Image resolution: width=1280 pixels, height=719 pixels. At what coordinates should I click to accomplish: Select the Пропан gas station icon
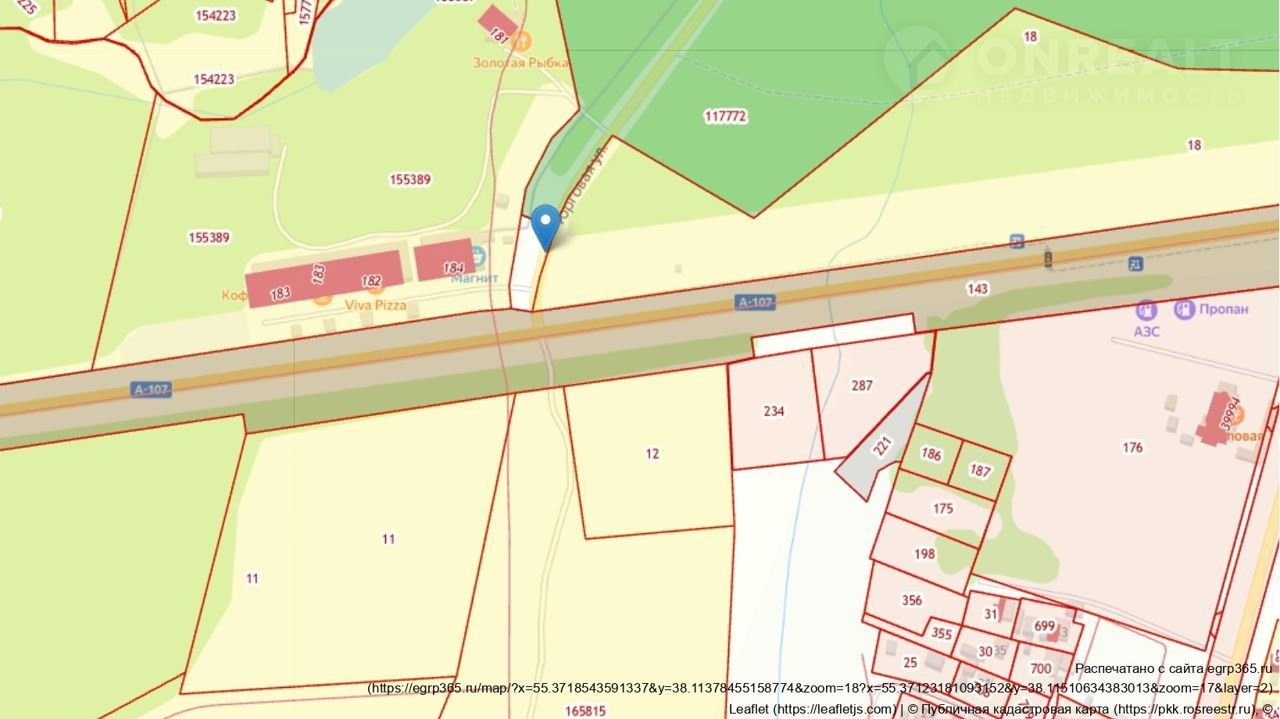coord(1185,310)
